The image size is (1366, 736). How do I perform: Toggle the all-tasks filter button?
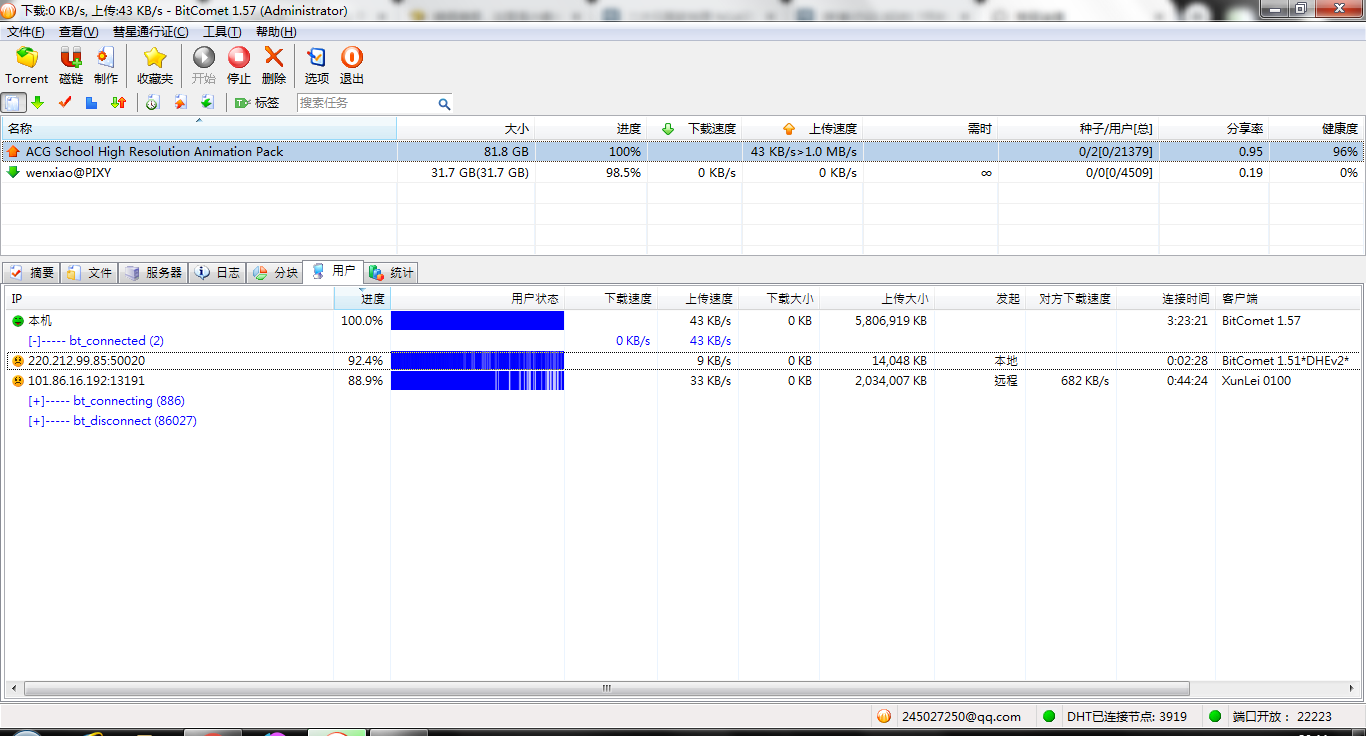[14, 103]
